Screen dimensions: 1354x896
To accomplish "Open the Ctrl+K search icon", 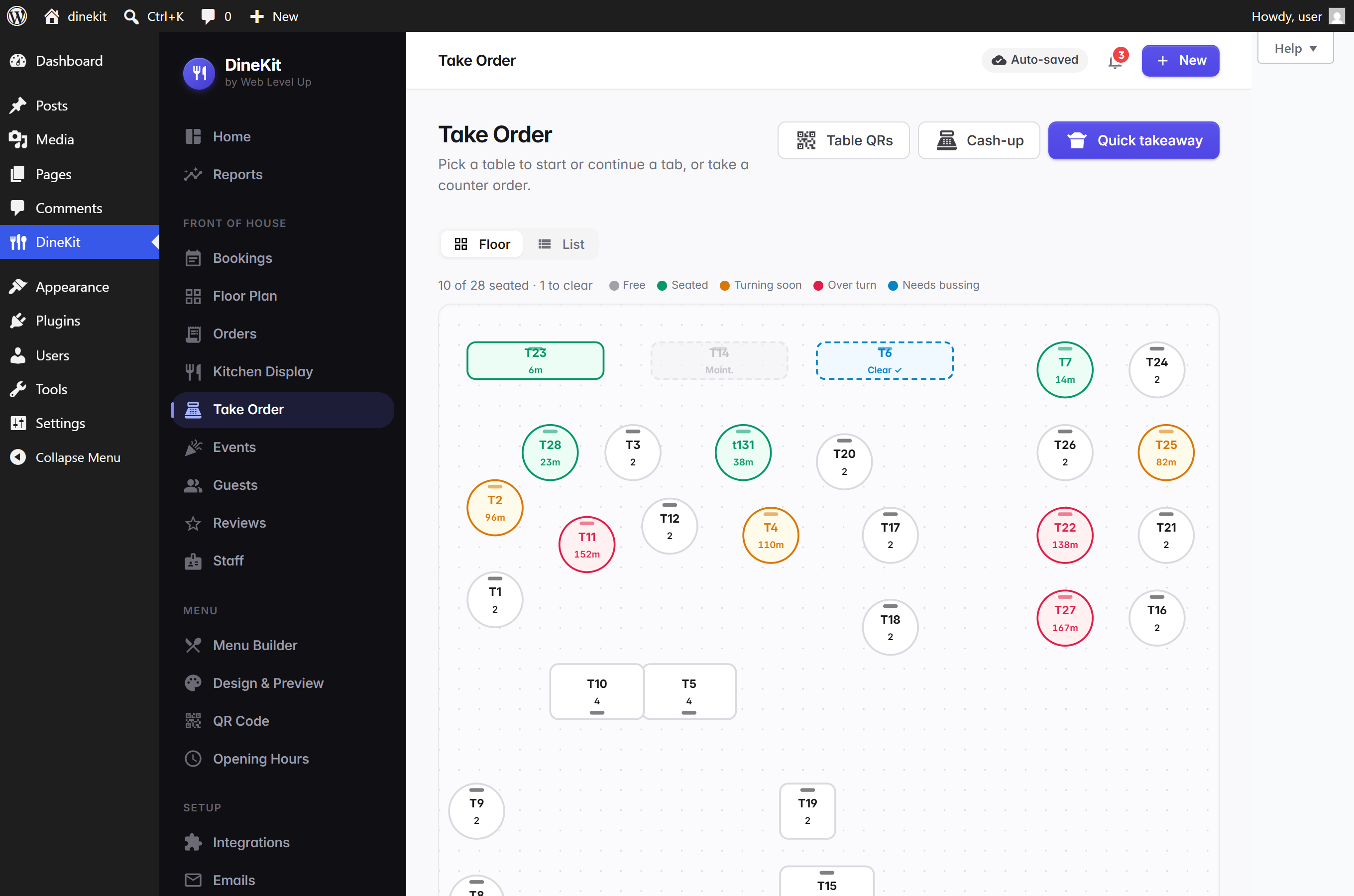I will coord(131,16).
